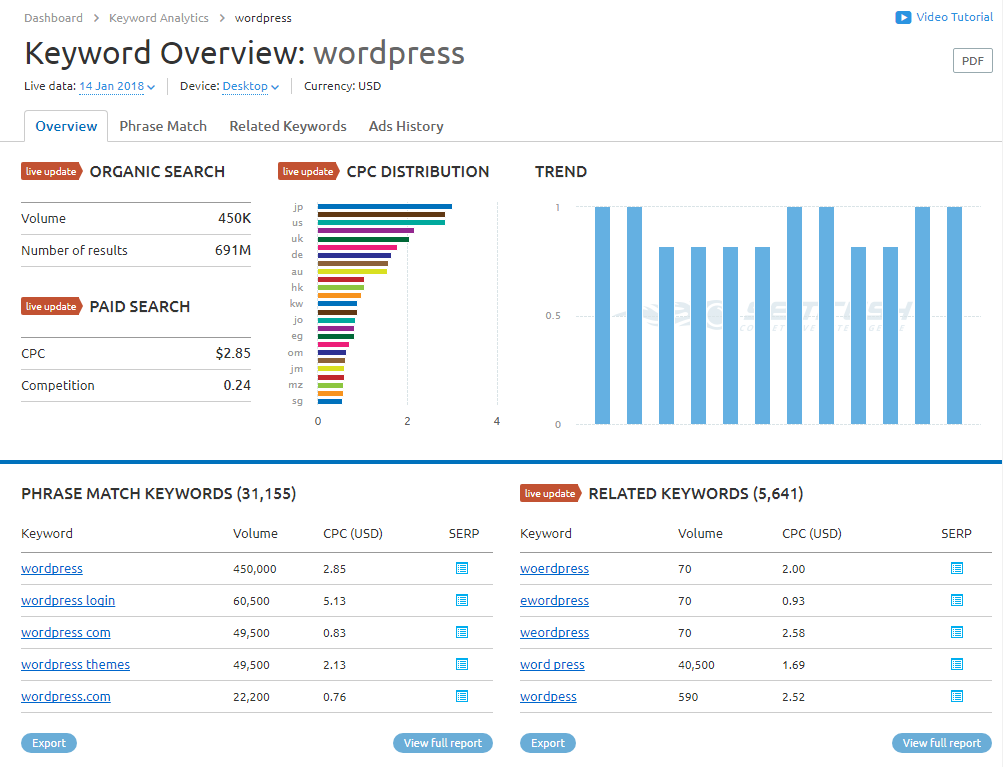Click the 450K organic volume value
Viewport: 1003px width, 767px height.
(x=234, y=218)
